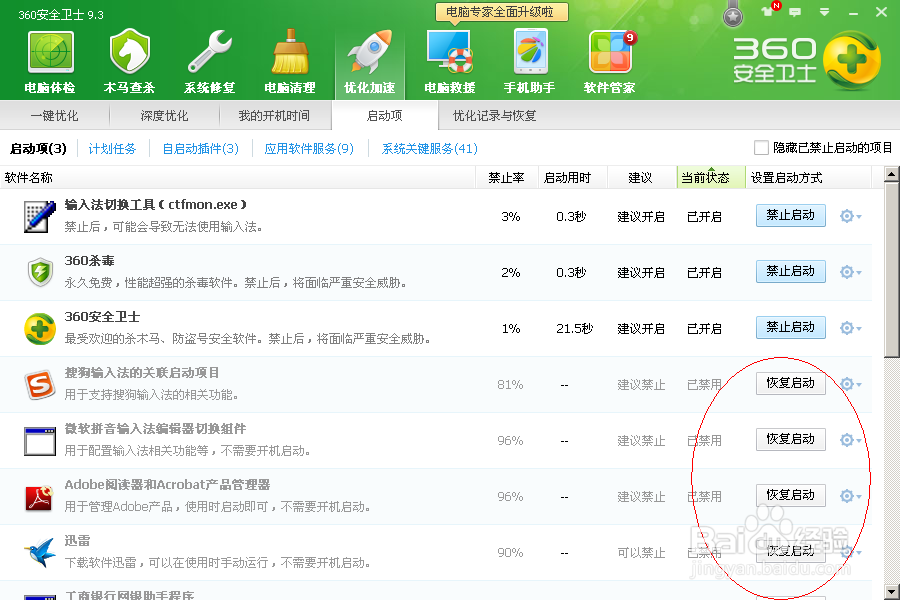Click 恢复启动 for Adobe阅读器
The image size is (900, 600).
790,495
